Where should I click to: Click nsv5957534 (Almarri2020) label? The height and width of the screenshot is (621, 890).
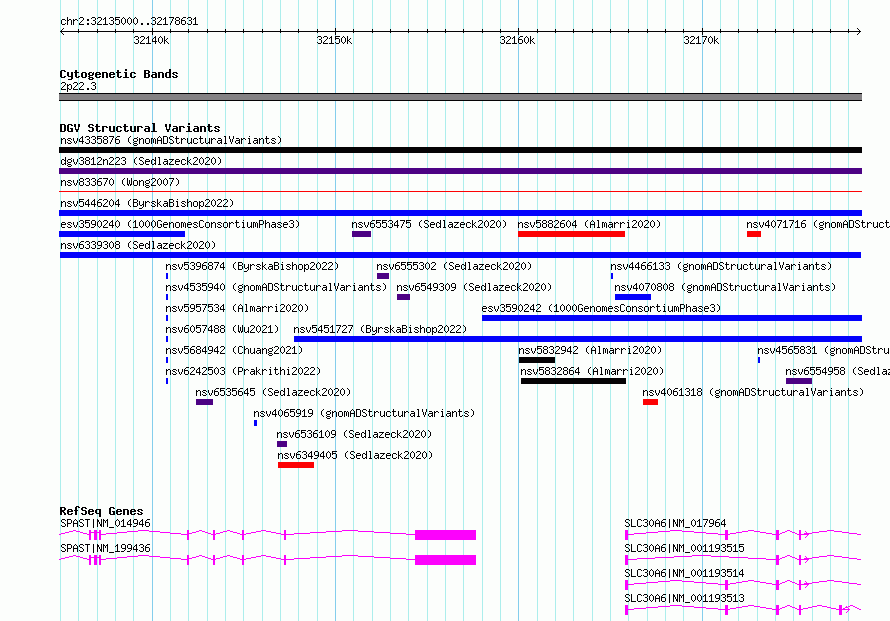pos(237,308)
